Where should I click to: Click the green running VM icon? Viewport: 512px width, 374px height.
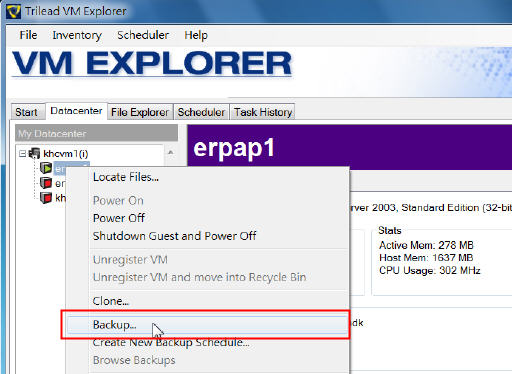click(x=46, y=168)
